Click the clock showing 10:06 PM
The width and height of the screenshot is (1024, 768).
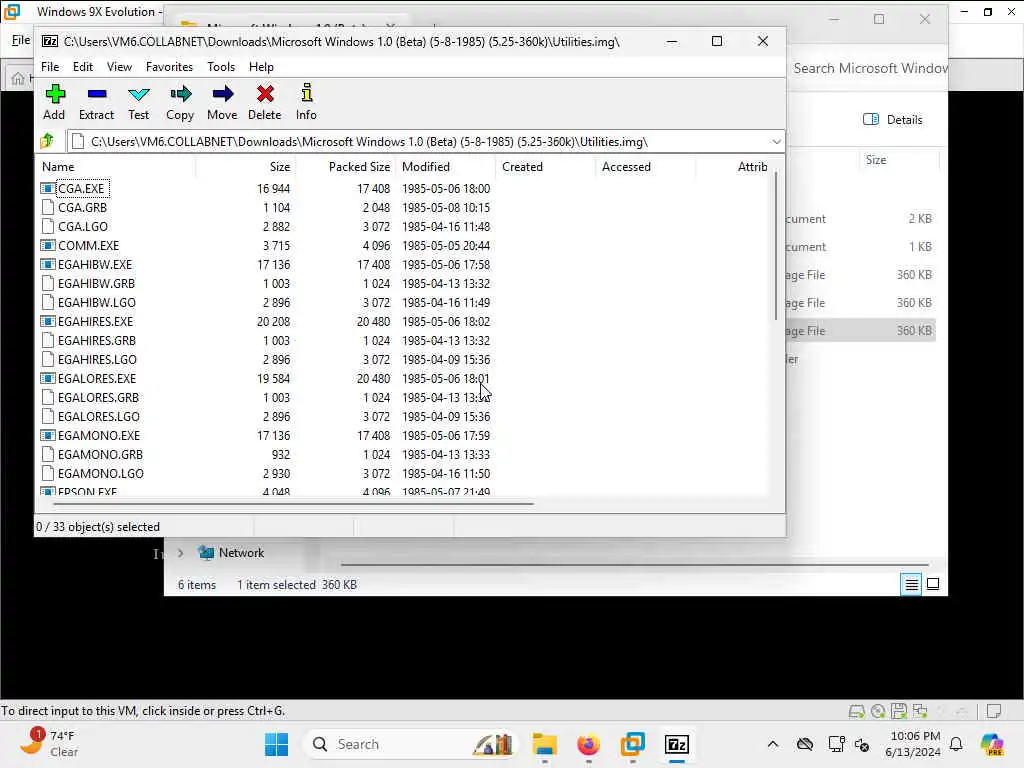[x=913, y=744]
